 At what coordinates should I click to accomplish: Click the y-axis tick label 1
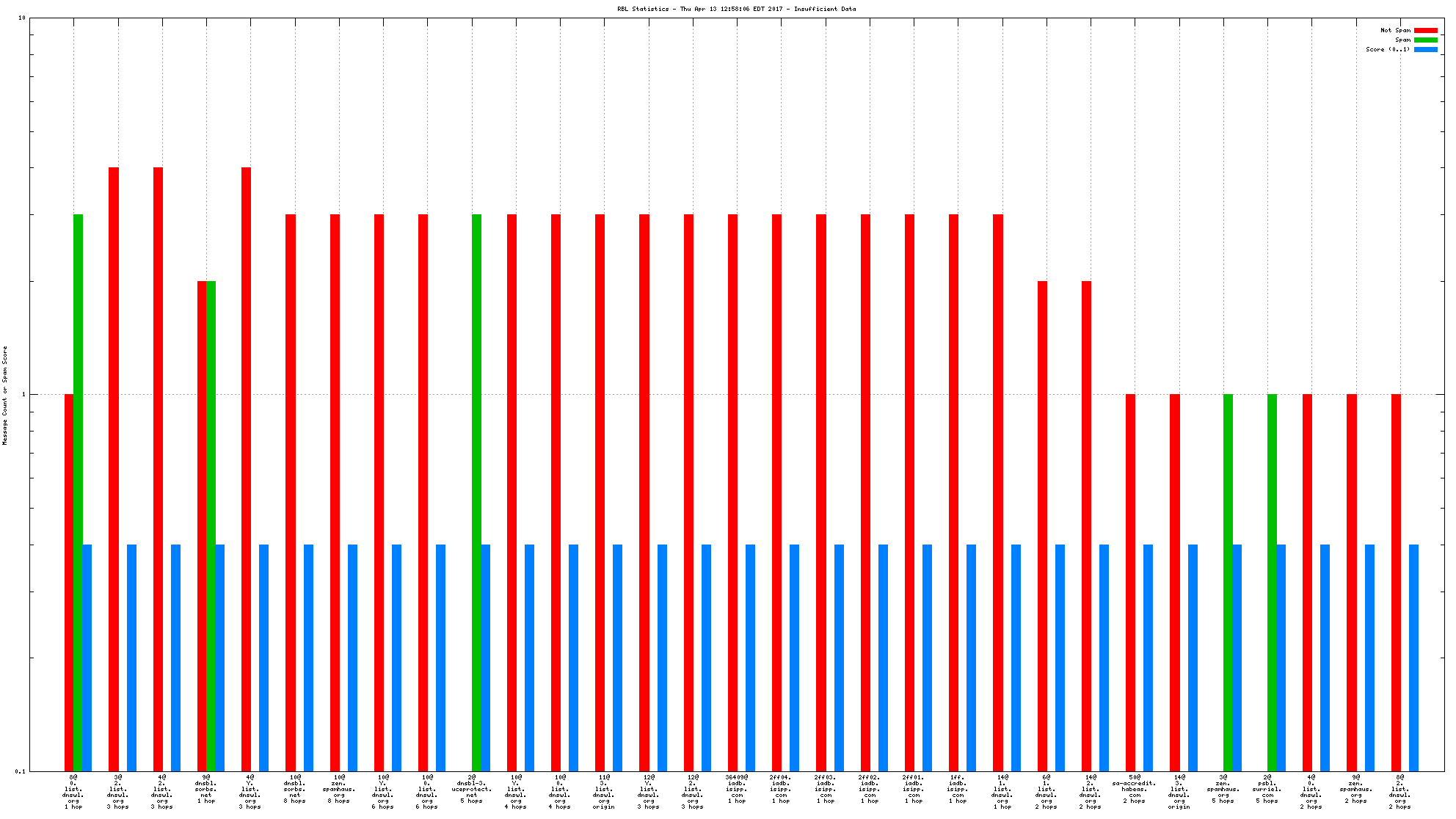tap(23, 394)
